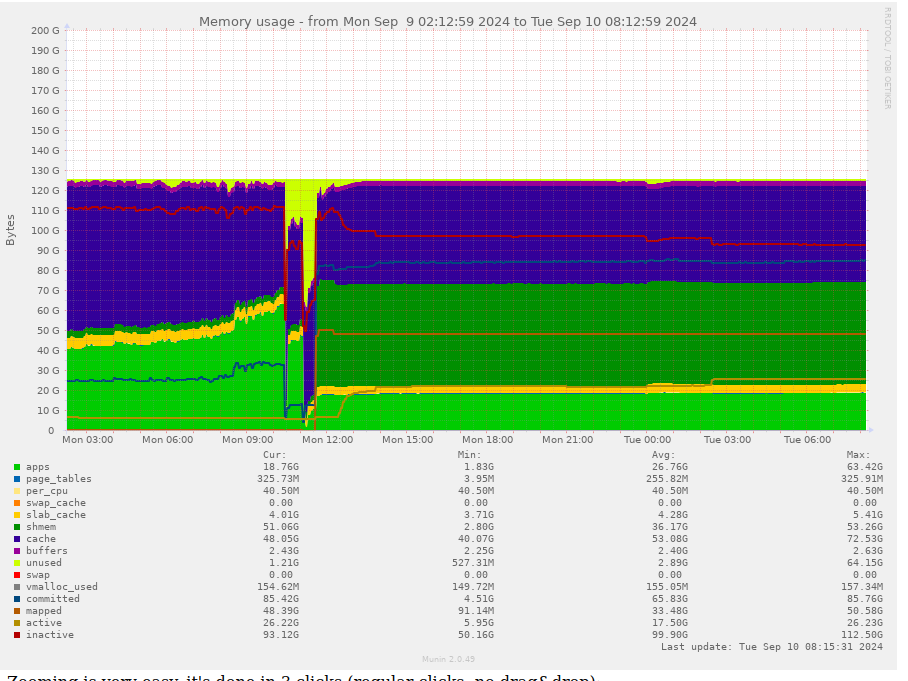Image resolution: width=908 pixels, height=681 pixels.
Task: Click the Tue 00:00 x-axis label
Action: pyautogui.click(x=647, y=440)
